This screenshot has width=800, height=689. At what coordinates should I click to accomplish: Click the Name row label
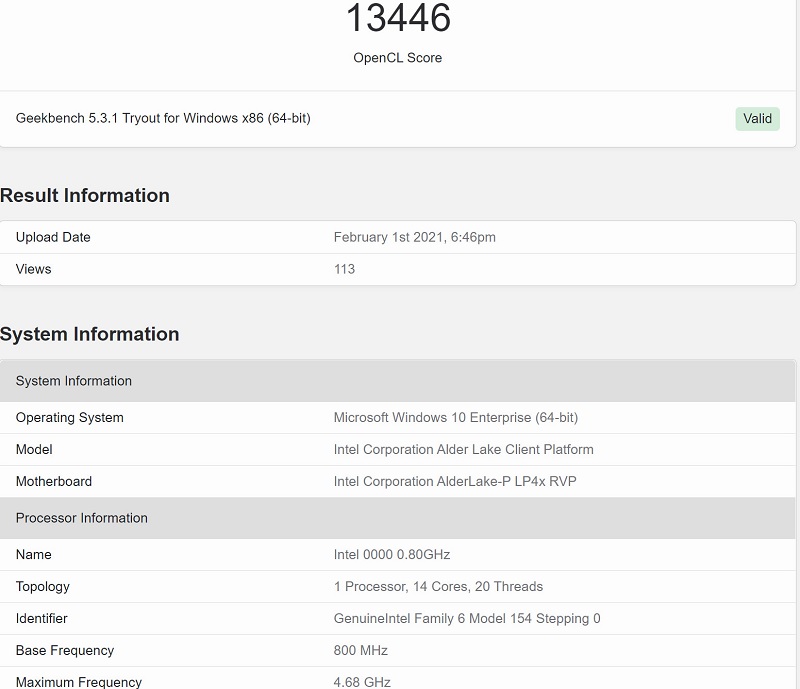(34, 555)
